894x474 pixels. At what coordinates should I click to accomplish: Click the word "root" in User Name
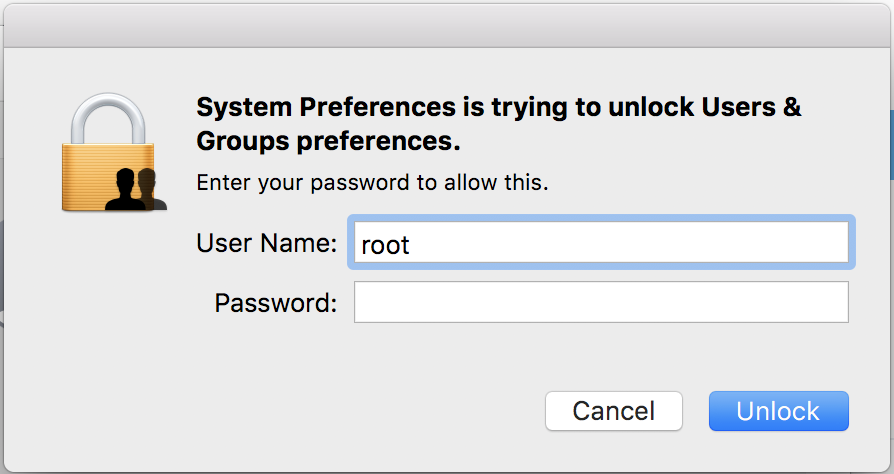(385, 244)
